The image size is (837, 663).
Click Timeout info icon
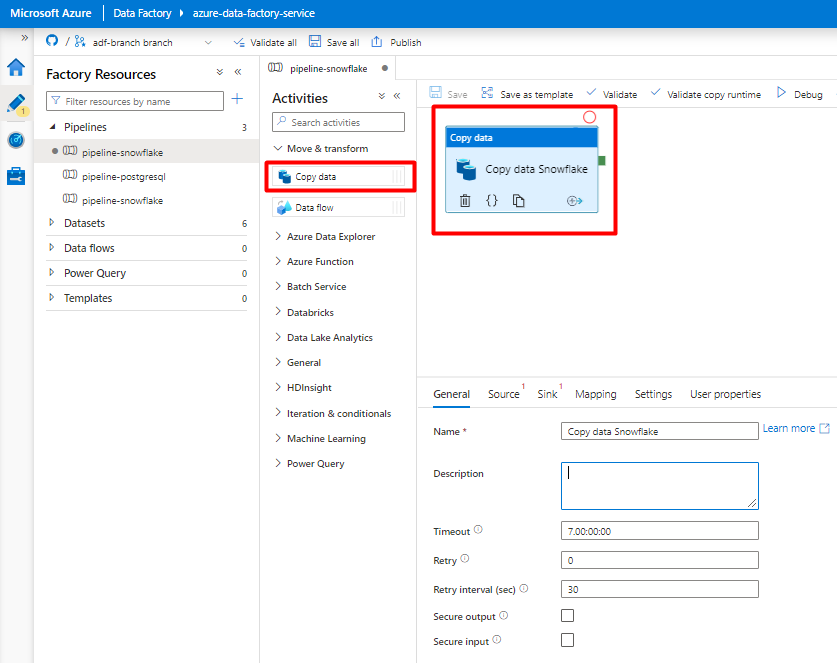(x=478, y=530)
